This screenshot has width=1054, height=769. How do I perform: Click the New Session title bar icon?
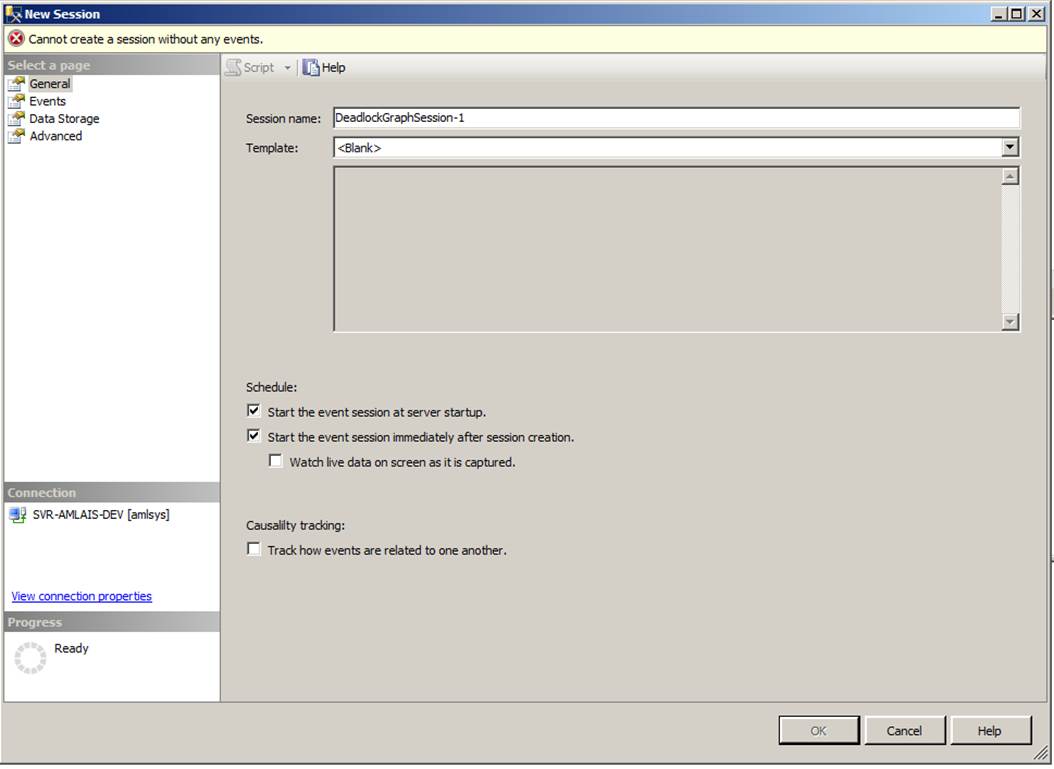pos(13,13)
